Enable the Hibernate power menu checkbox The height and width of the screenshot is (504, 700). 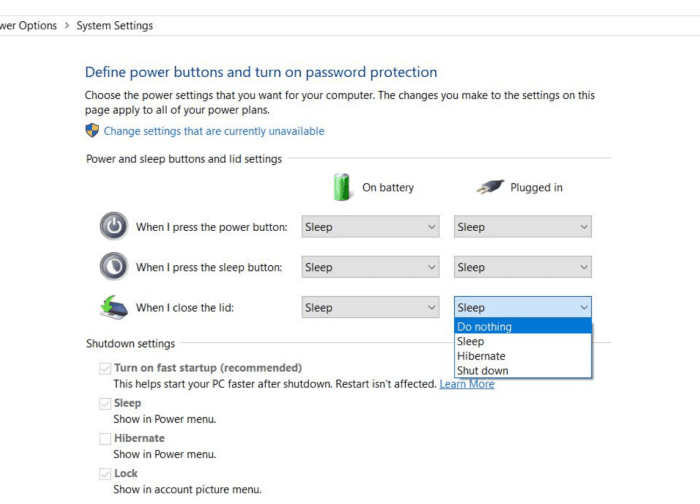105,439
